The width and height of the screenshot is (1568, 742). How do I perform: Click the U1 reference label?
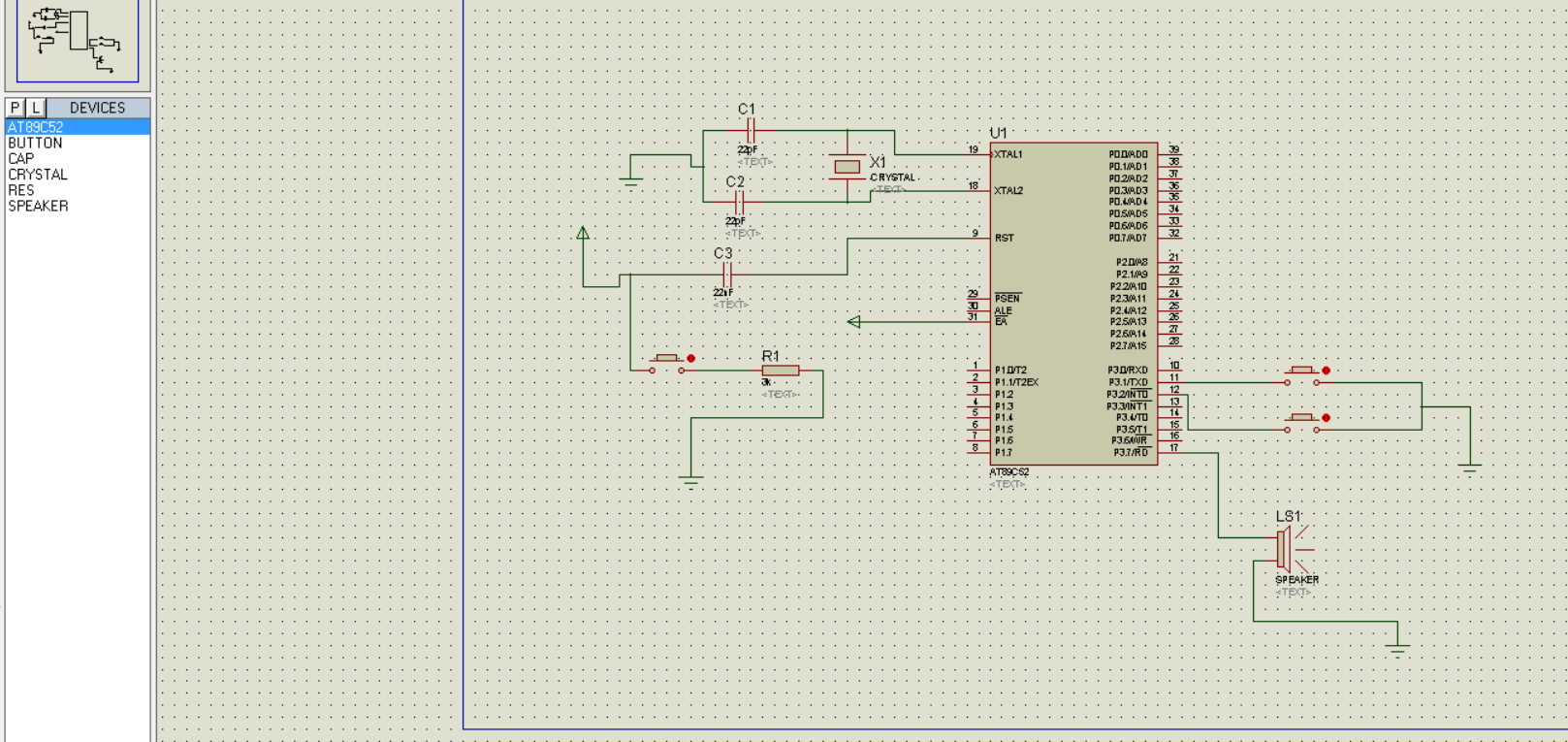point(999,133)
